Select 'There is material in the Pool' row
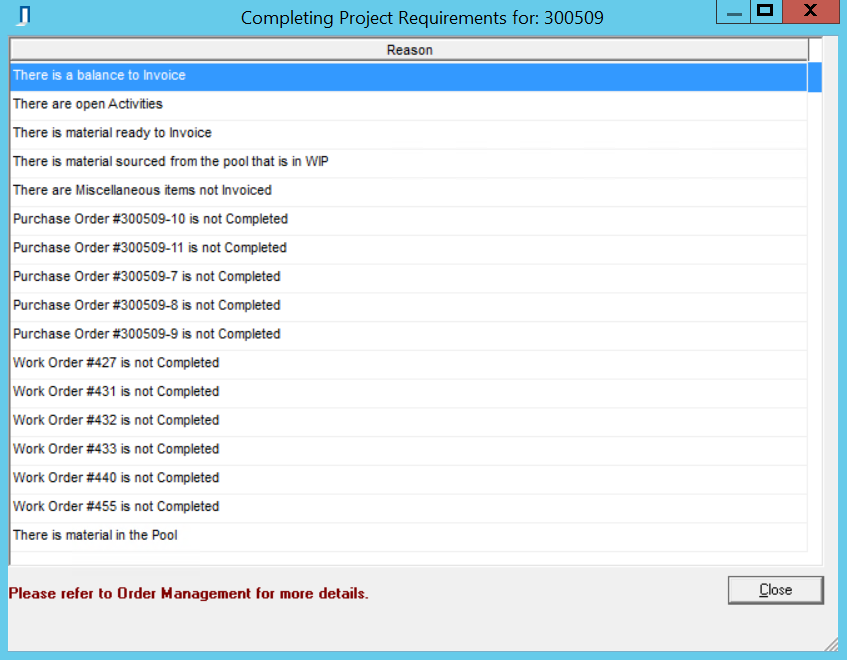Viewport: 847px width, 660px height. click(x=409, y=535)
